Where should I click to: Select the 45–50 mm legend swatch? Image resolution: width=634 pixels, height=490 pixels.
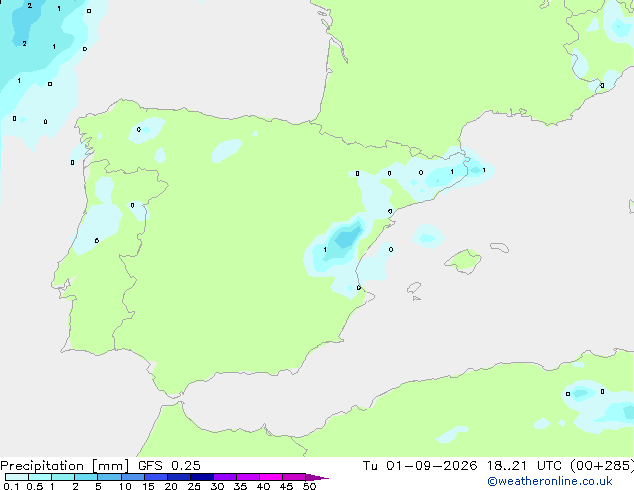point(294,477)
